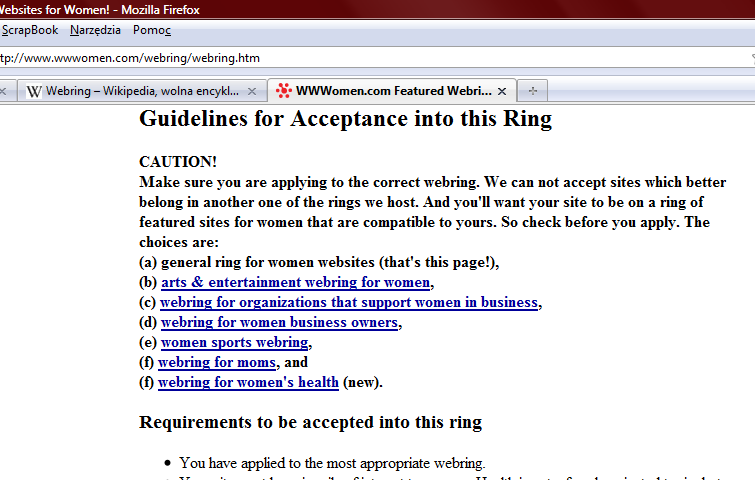Follow webring for women business owners link
Image resolution: width=755 pixels, height=480 pixels.
[x=280, y=322]
